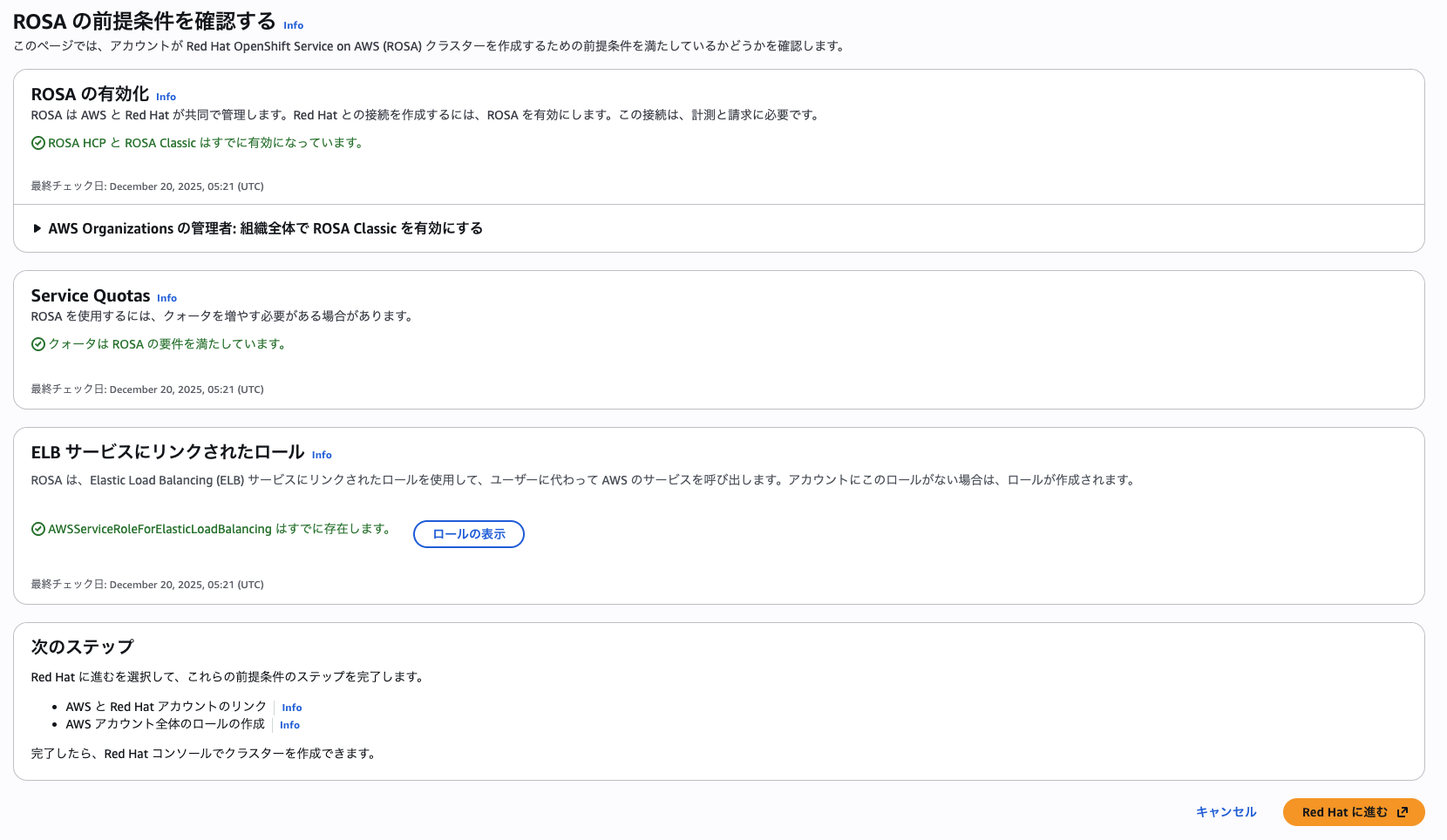Image resolution: width=1447 pixels, height=840 pixels.
Task: Click Info beside ELB サービスにリンクされたロール heading
Action: tap(322, 455)
